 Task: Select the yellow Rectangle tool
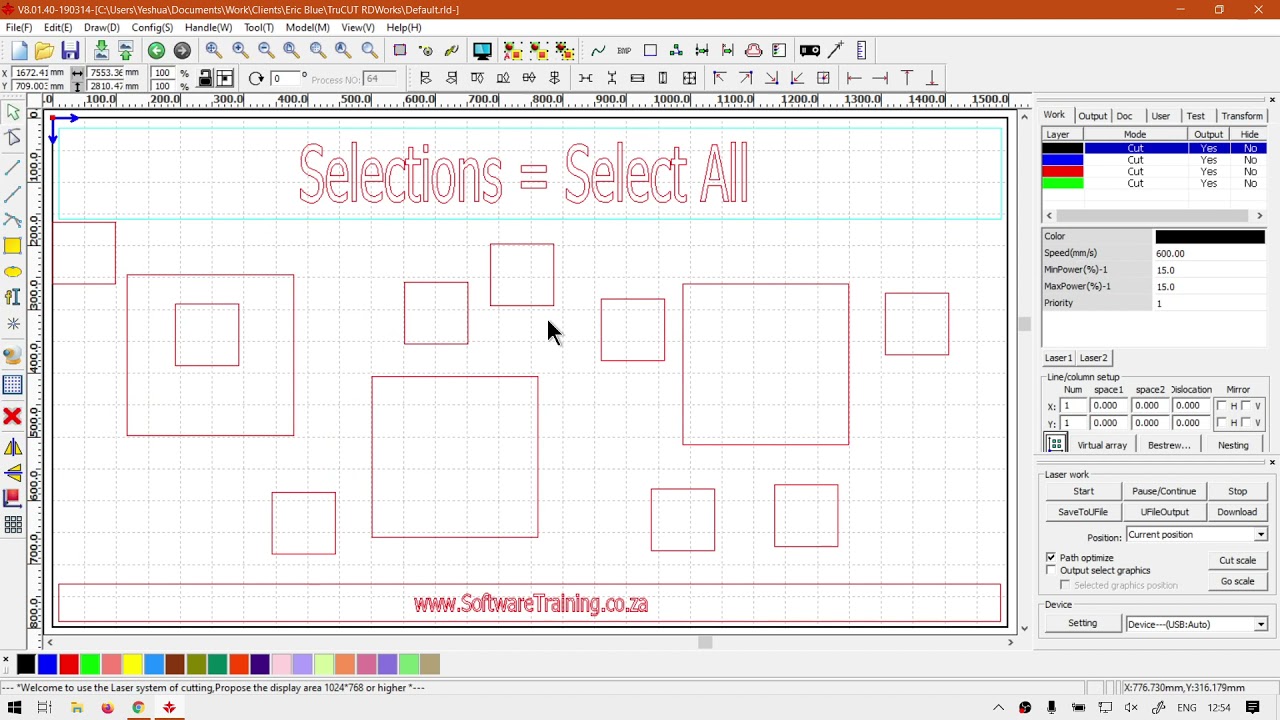coord(13,246)
